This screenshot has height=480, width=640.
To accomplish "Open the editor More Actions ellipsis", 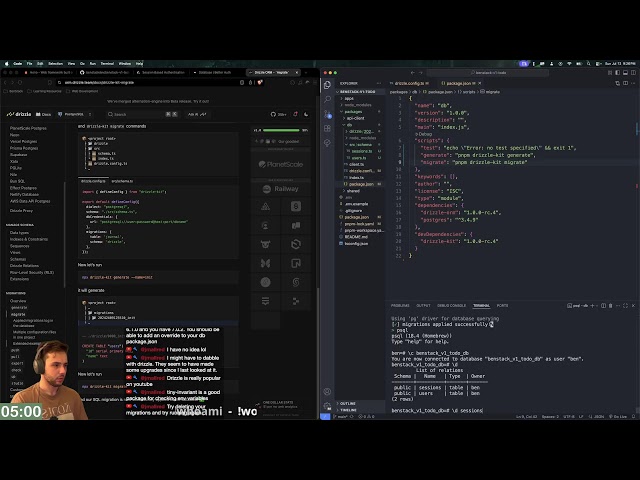I will [633, 83].
